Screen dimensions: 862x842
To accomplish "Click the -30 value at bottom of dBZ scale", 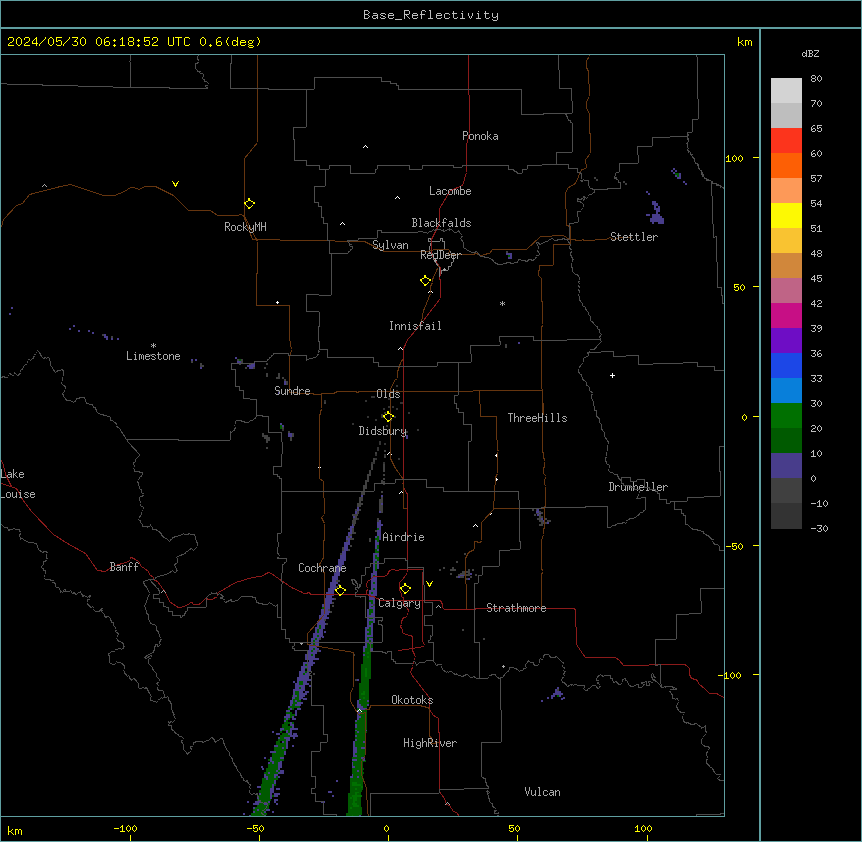I will point(819,529).
